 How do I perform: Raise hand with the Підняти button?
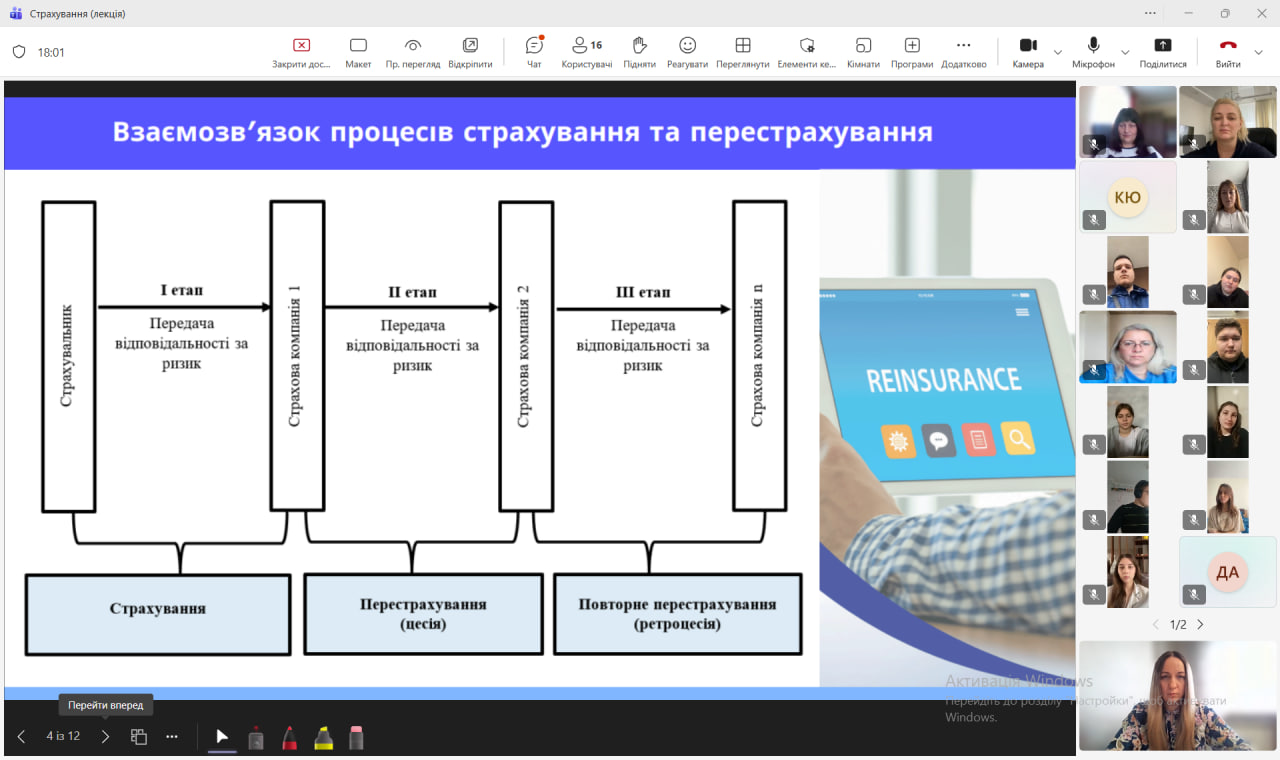(639, 51)
